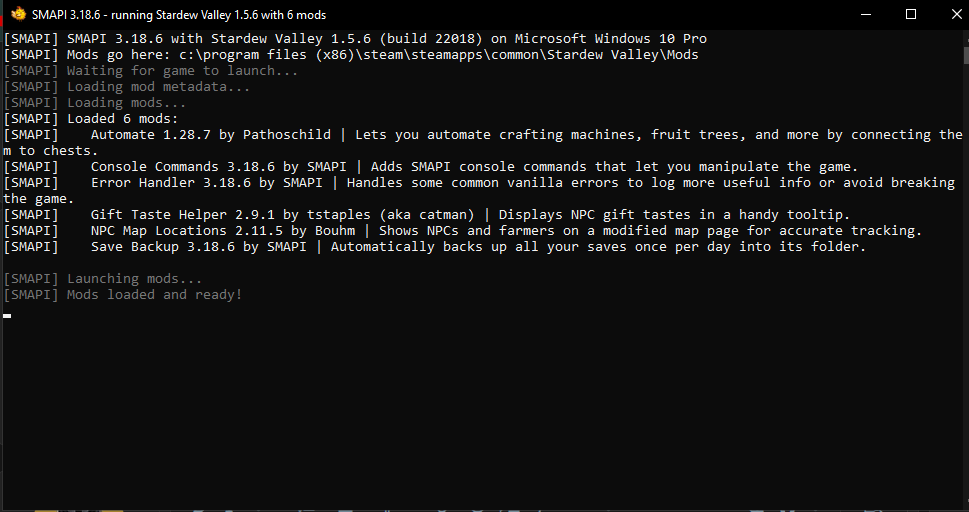Image resolution: width=969 pixels, height=512 pixels.
Task: Open the SMAPI window icon system menu
Action: [19, 14]
